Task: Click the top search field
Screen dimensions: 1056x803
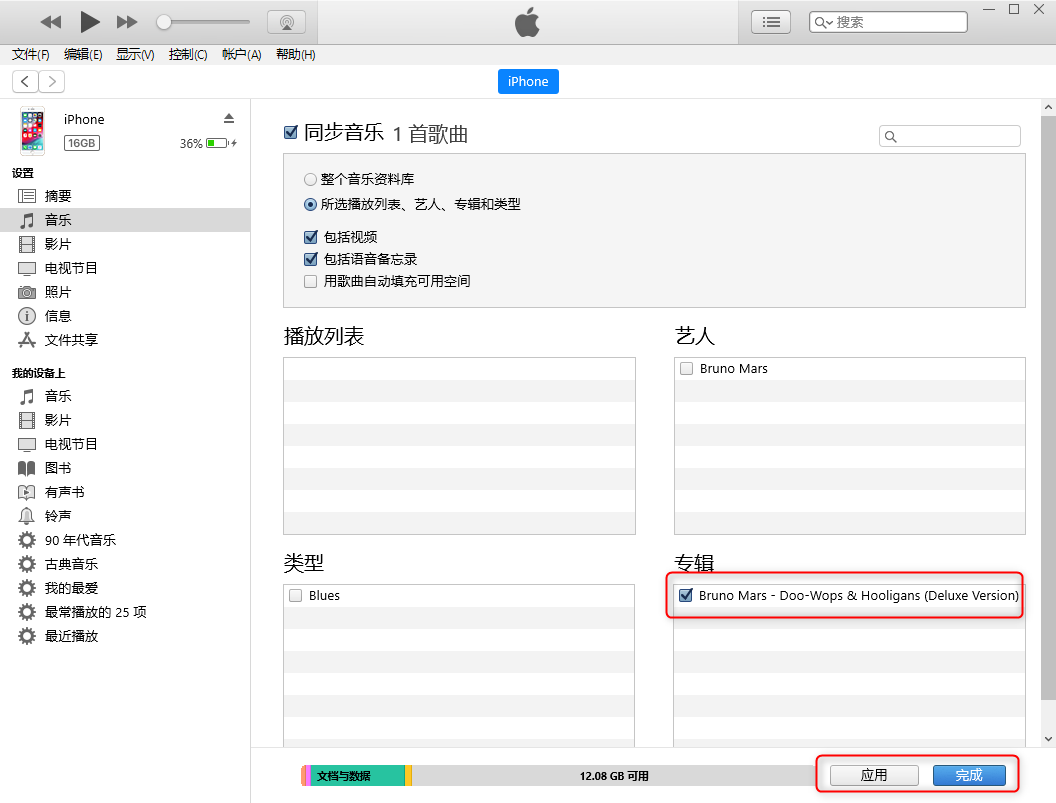Action: pyautogui.click(x=888, y=22)
